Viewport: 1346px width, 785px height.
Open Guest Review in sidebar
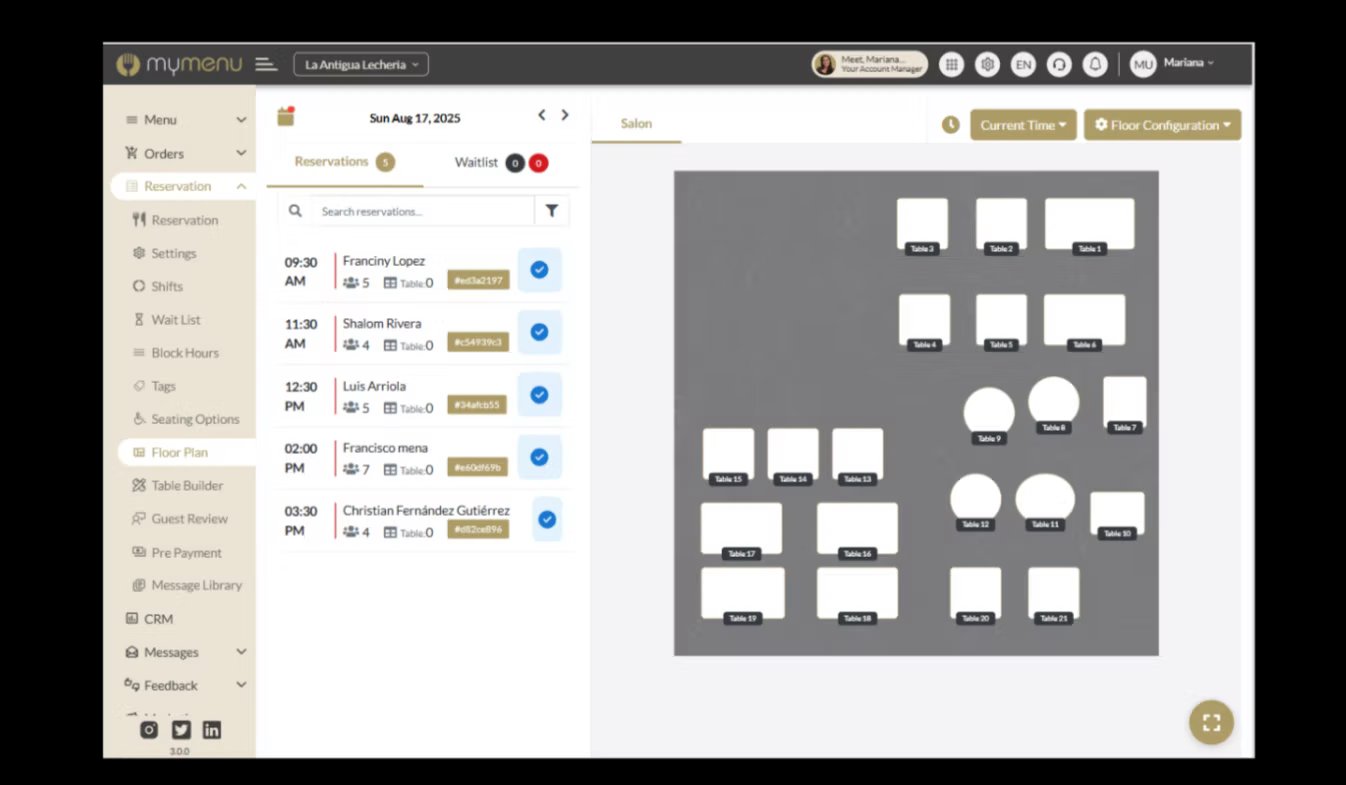pyautogui.click(x=189, y=519)
